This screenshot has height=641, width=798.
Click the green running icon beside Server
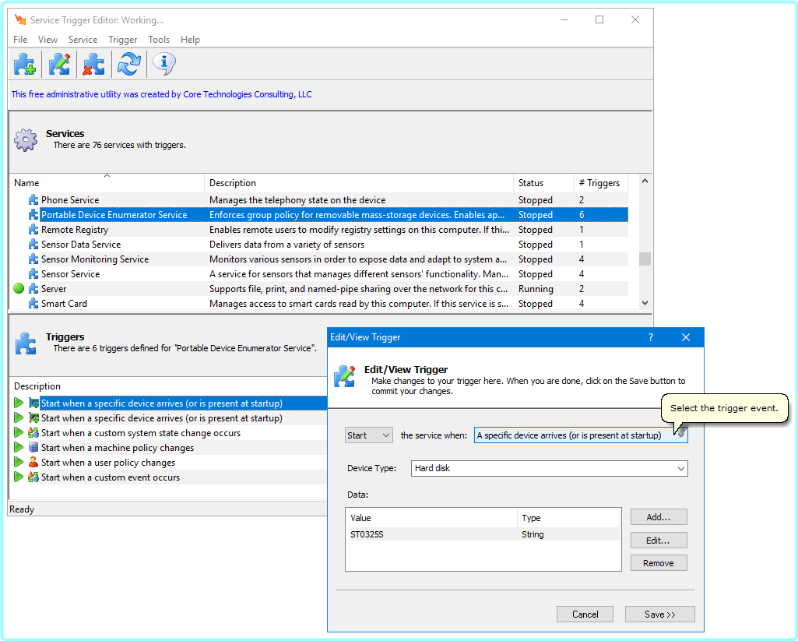18,289
